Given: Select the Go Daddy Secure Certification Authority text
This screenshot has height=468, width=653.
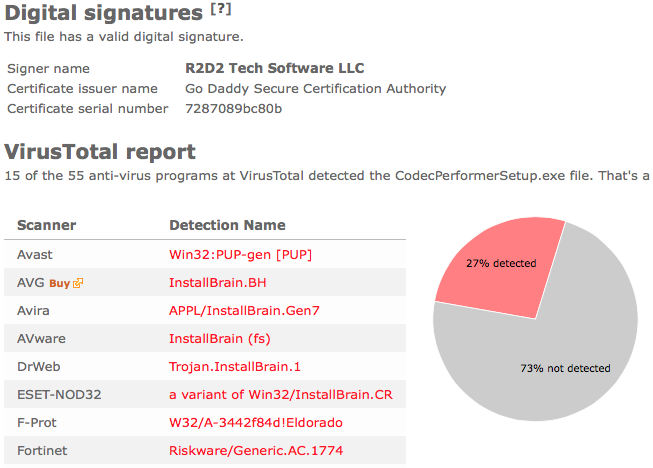Looking at the screenshot, I should 316,89.
